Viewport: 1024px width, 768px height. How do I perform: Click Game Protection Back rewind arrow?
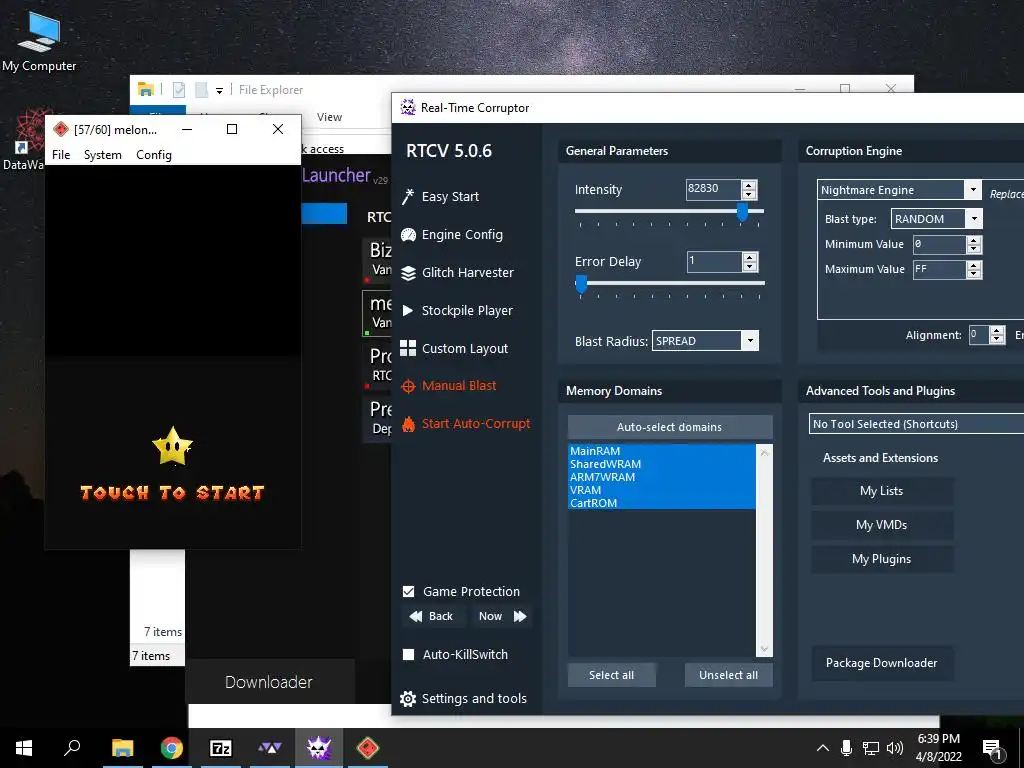[x=415, y=616]
